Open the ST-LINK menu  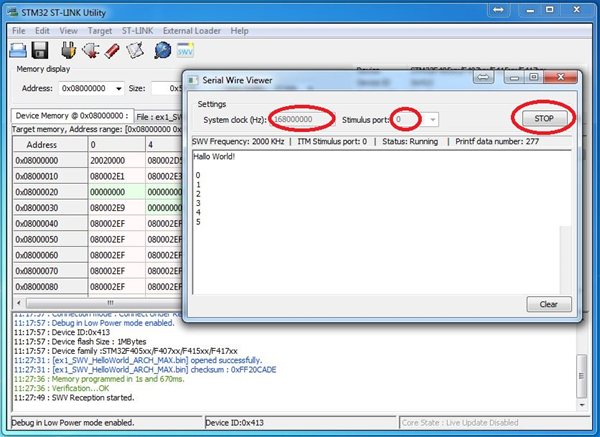(137, 31)
